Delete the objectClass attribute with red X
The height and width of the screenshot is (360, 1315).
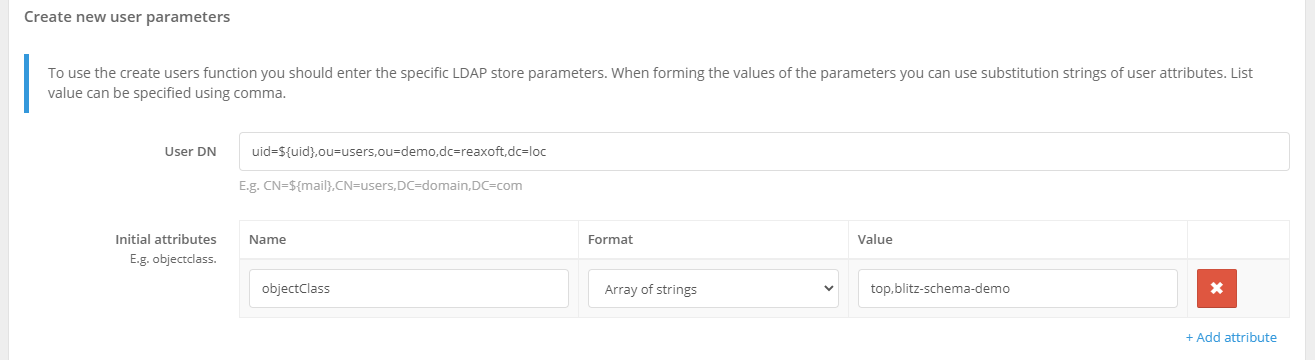pyautogui.click(x=1217, y=288)
